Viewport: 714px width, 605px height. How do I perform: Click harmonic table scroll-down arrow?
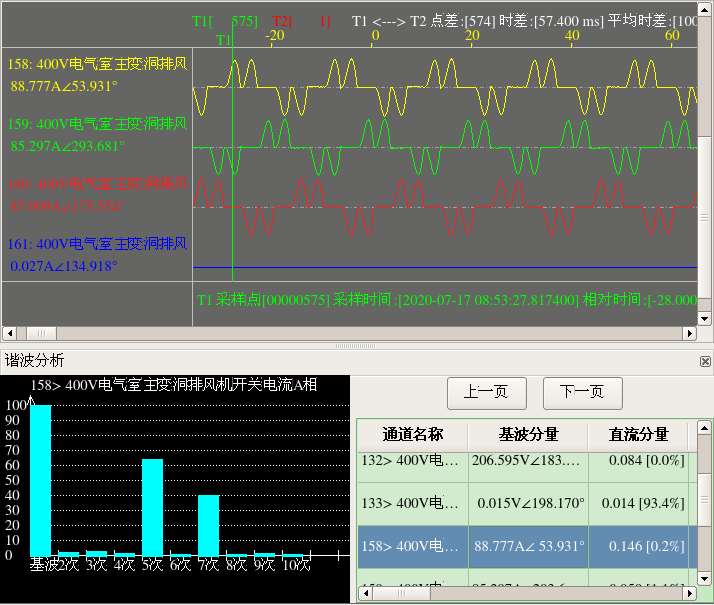point(704,578)
